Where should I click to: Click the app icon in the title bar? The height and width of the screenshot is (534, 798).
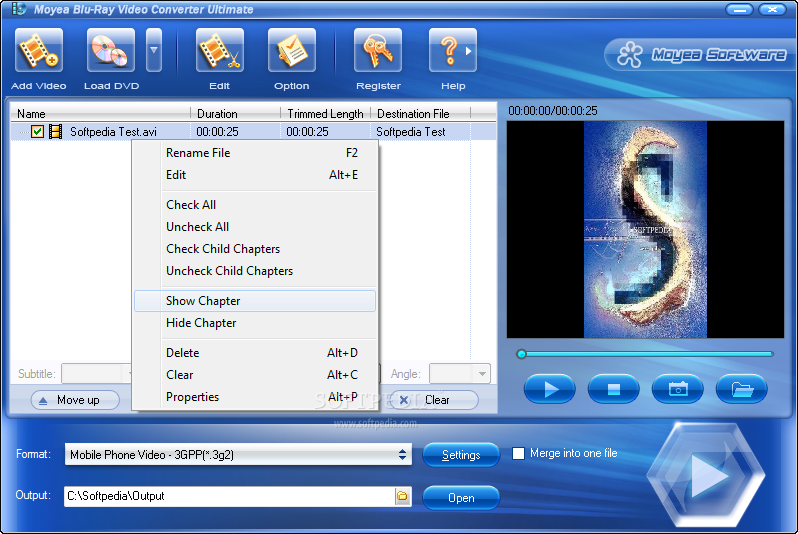click(18, 9)
